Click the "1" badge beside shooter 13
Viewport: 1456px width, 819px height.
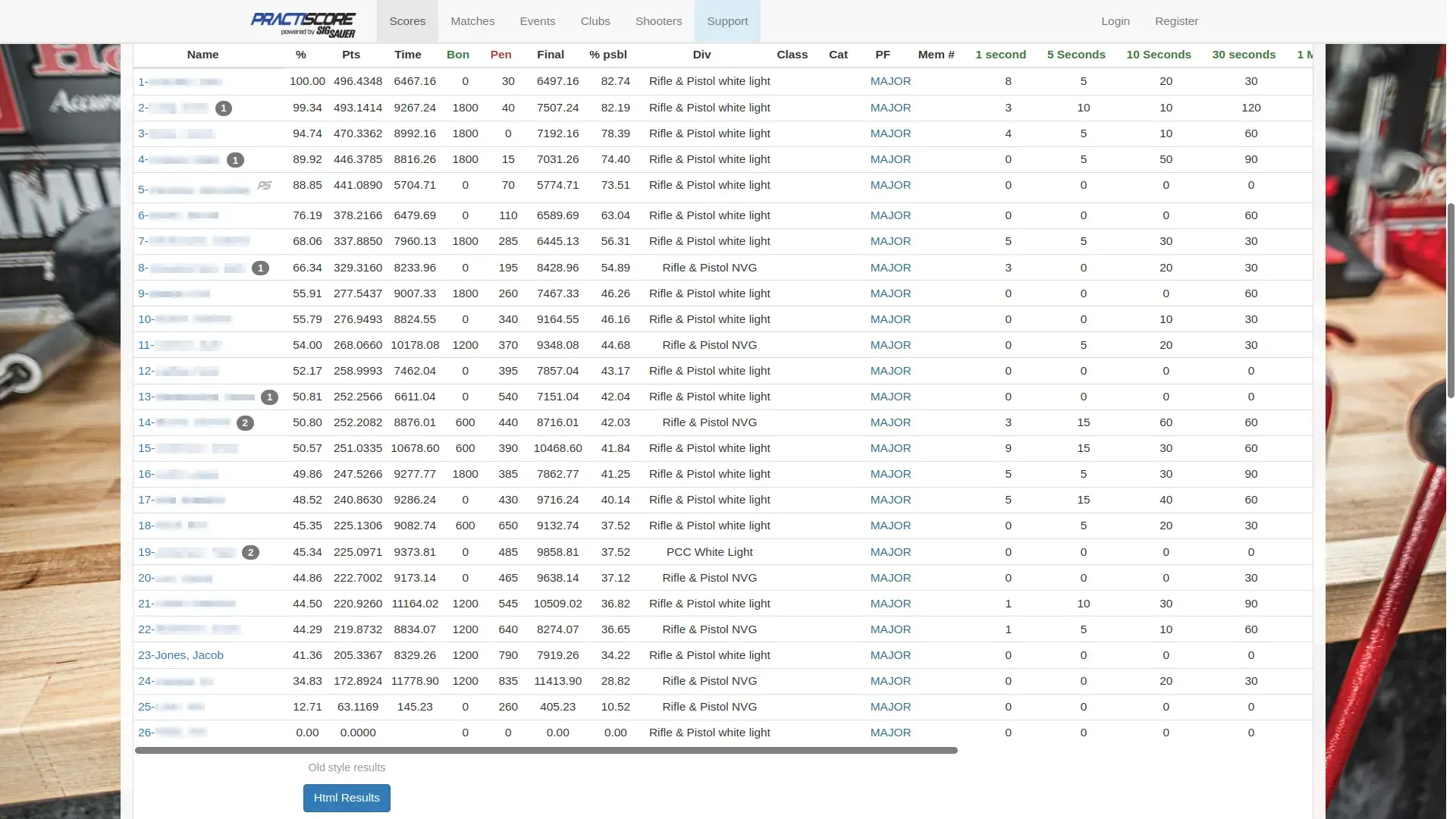click(268, 397)
